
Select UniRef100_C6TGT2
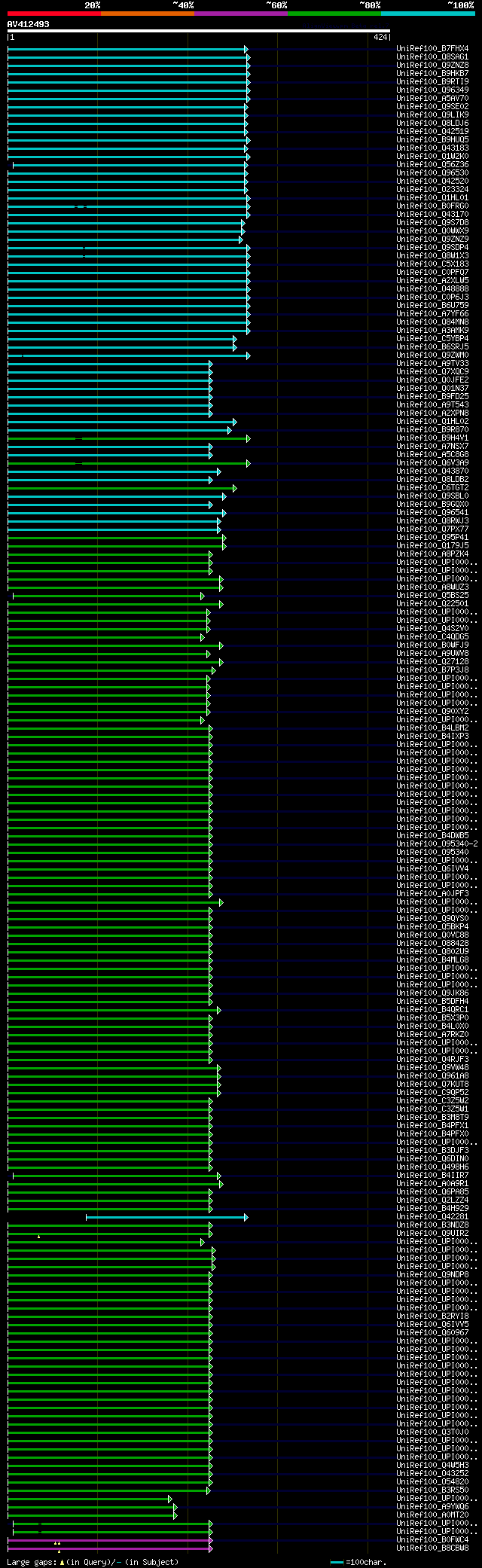(x=432, y=487)
